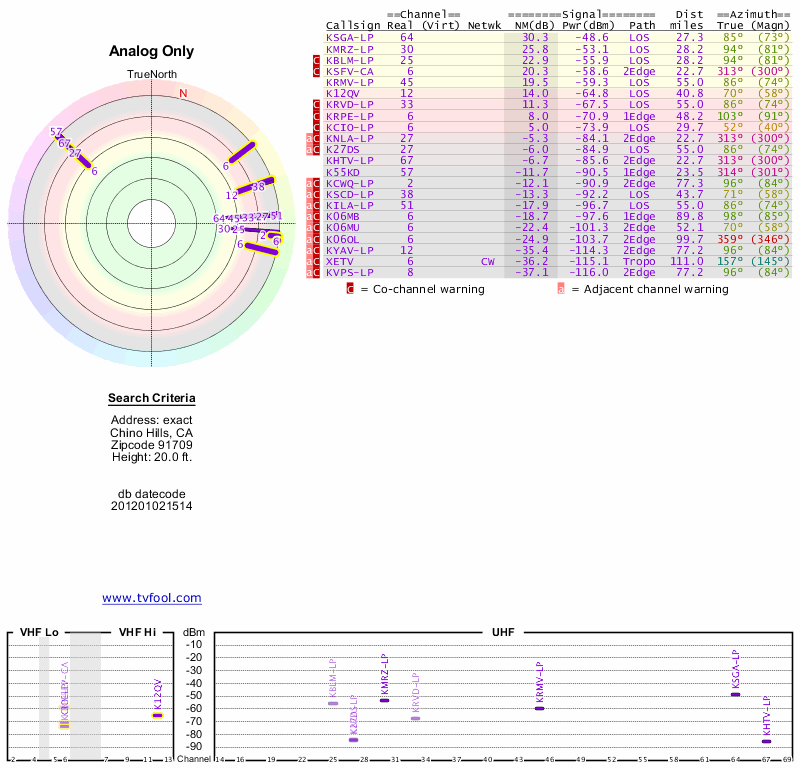Click co-channel warning icon beside KPVS-LP

coord(317,272)
